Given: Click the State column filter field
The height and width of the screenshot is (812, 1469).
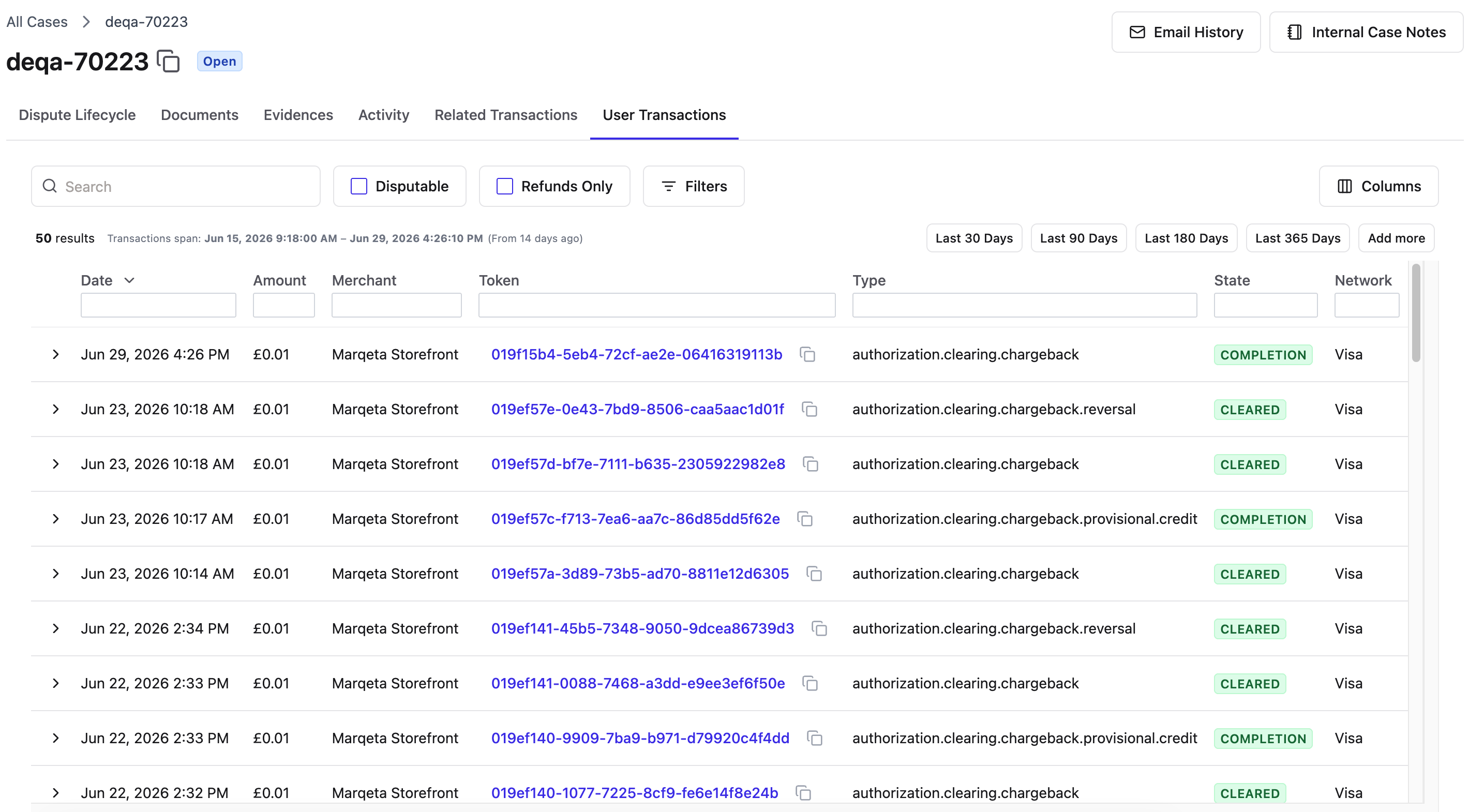Looking at the screenshot, I should [x=1265, y=305].
